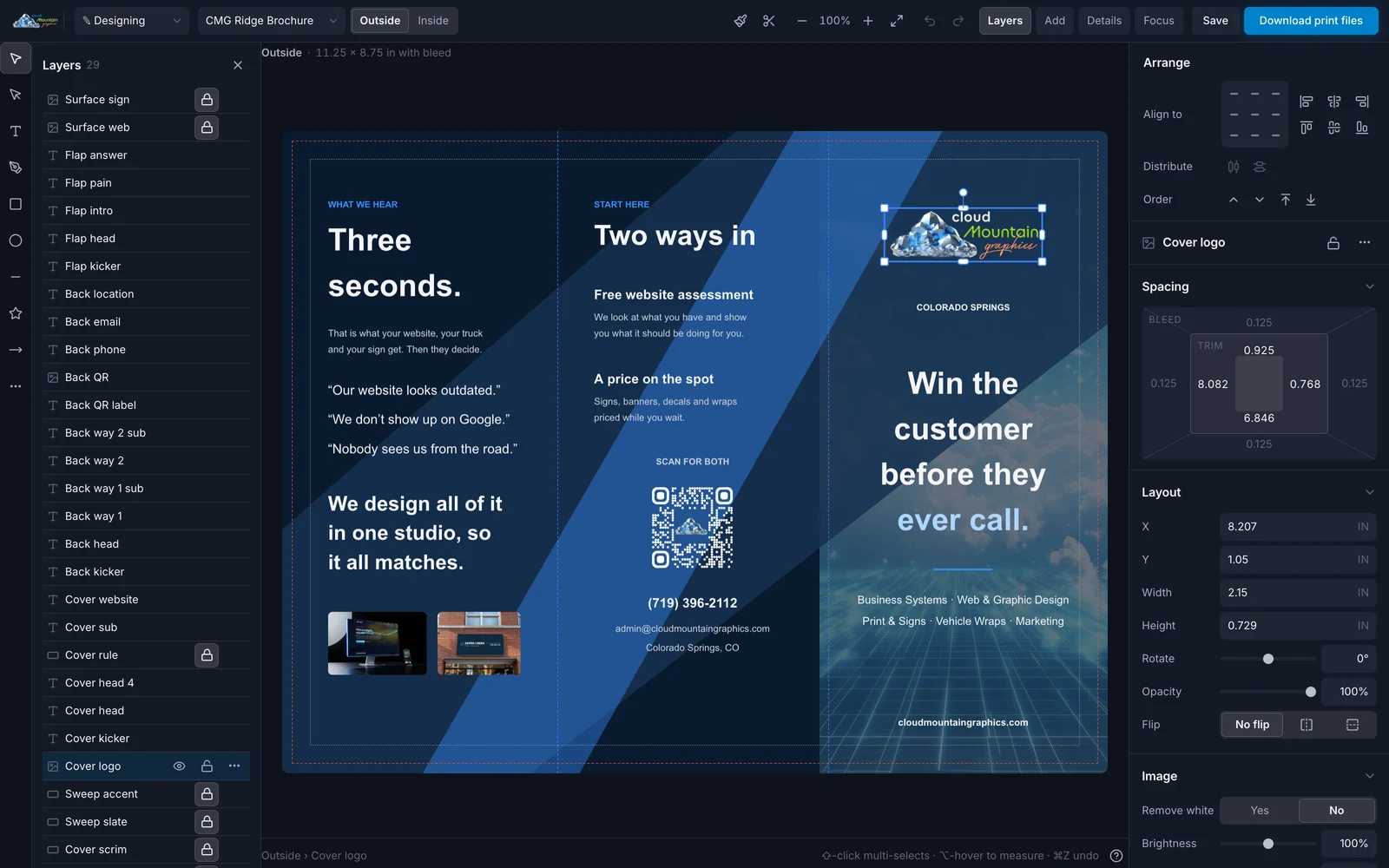Open the Add panel tab
The height and width of the screenshot is (868, 1389).
pyautogui.click(x=1055, y=21)
